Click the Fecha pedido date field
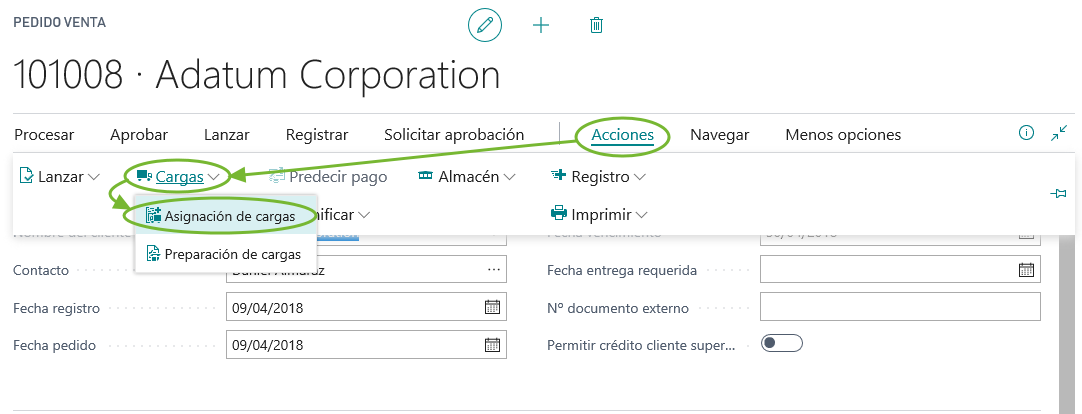 366,344
